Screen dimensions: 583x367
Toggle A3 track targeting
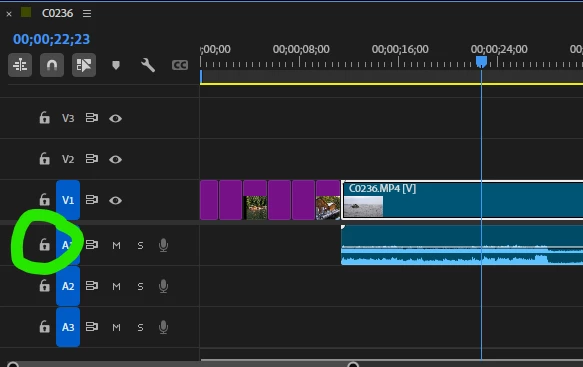pyautogui.click(x=68, y=327)
